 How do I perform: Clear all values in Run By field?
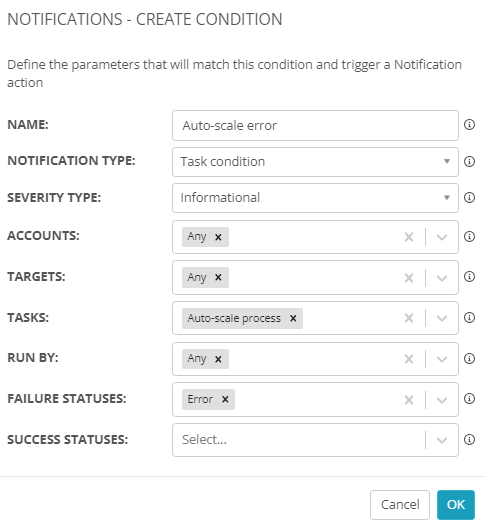pyautogui.click(x=409, y=359)
